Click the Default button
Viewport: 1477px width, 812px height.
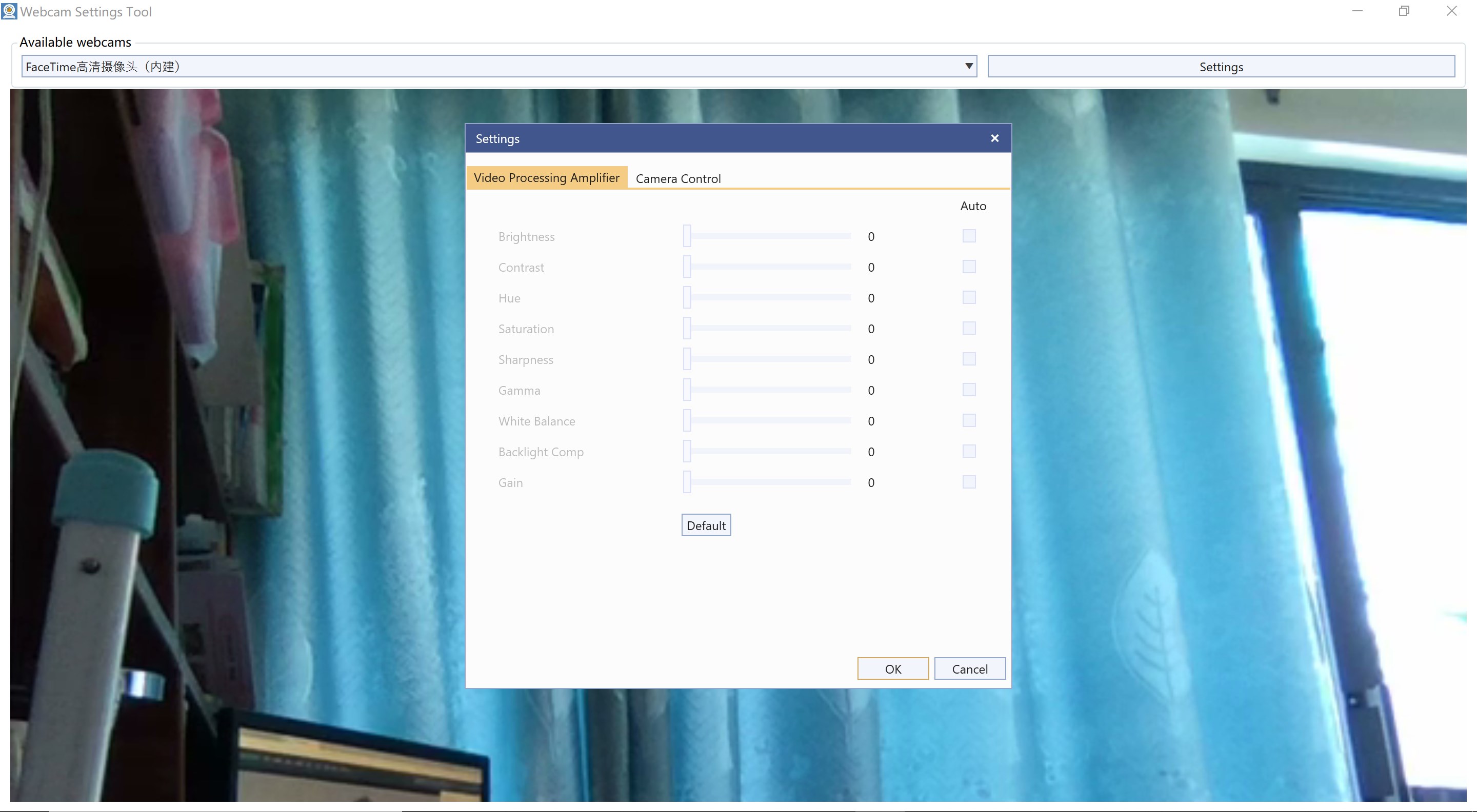coord(706,525)
